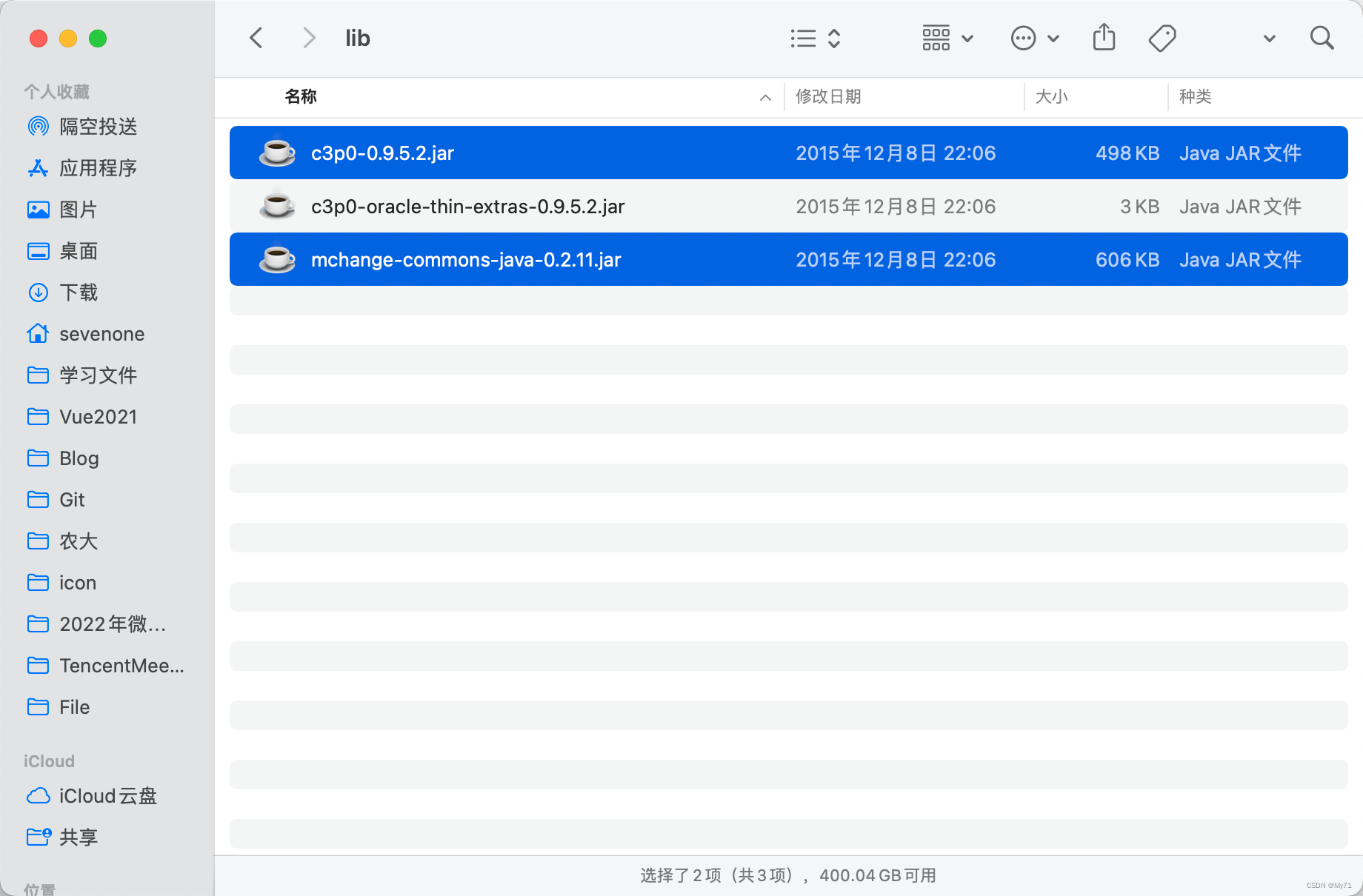Select c3p0-oracle-thin-extras-0.9.5.2.jar file name
Viewport: 1363px width, 896px height.
467,207
